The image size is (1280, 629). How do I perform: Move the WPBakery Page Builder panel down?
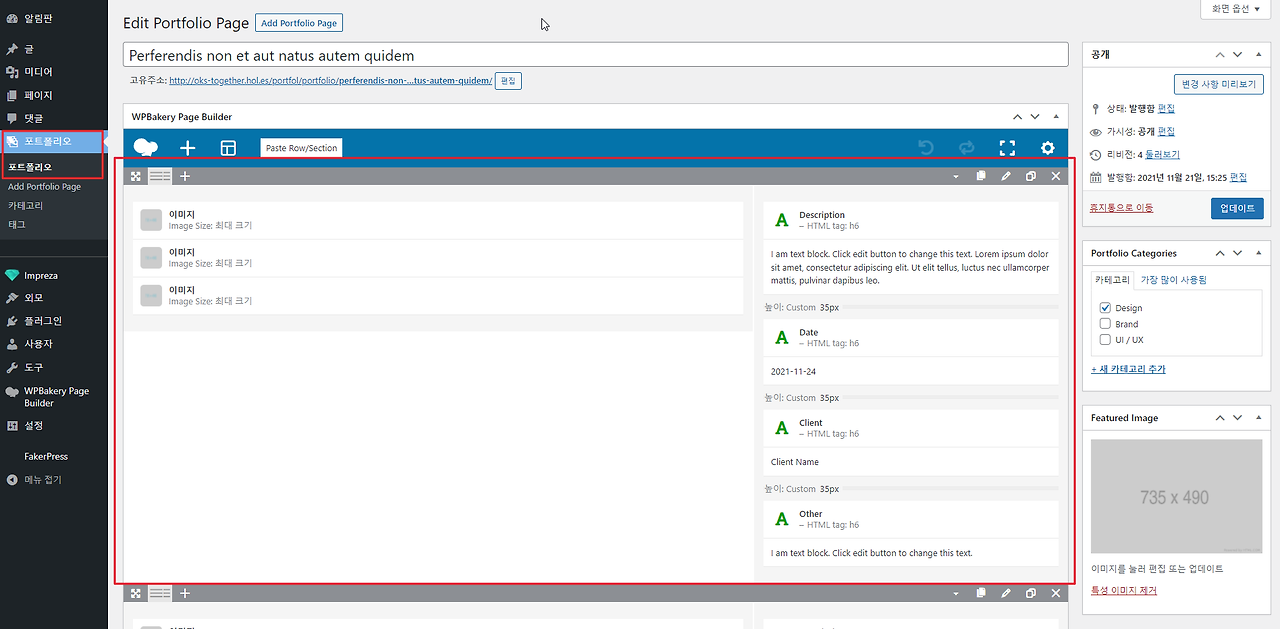pos(1035,117)
